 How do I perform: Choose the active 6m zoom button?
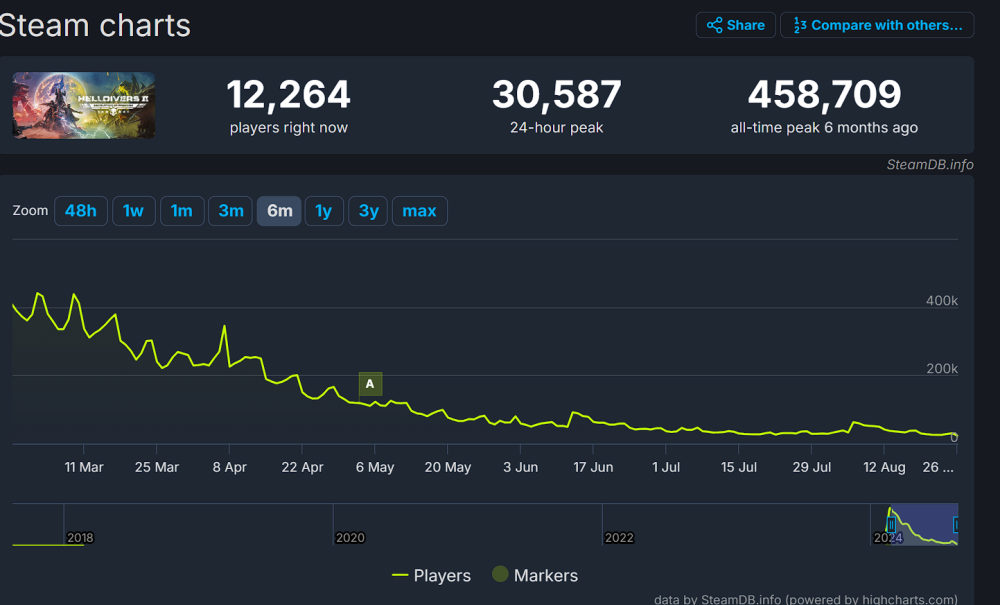[279, 211]
